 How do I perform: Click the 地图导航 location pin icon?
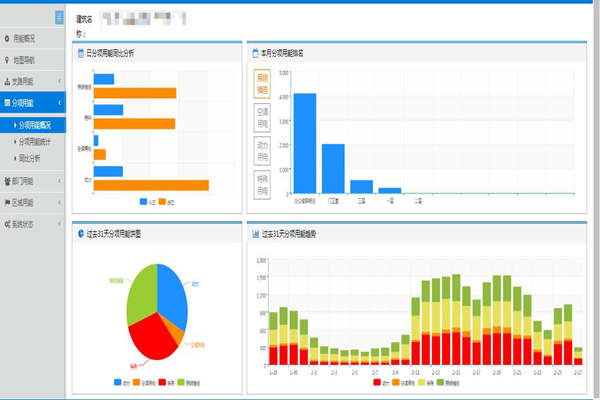[x=8, y=60]
